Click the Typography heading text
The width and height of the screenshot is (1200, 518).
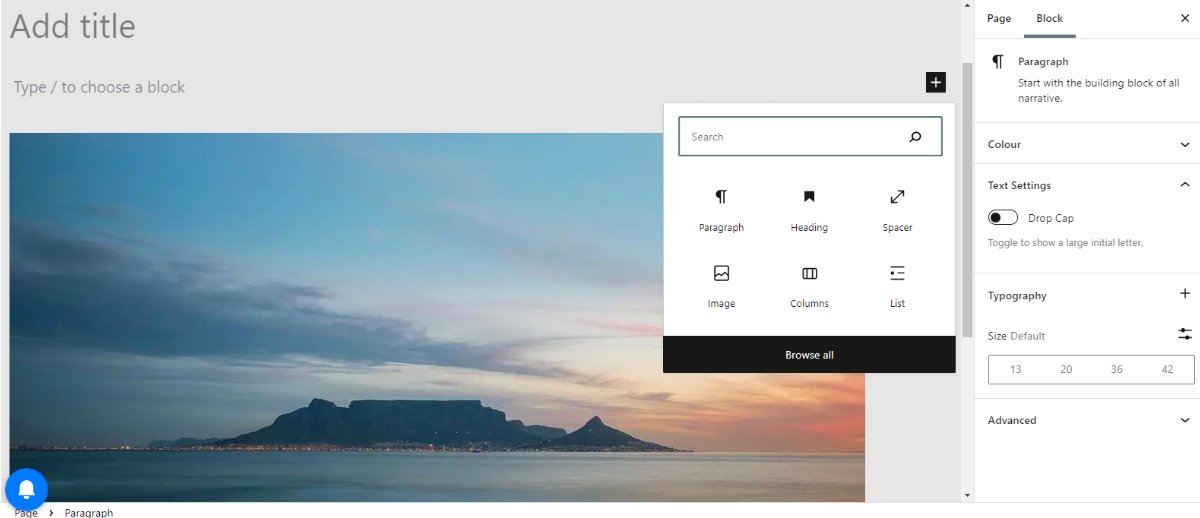pyautogui.click(x=1017, y=295)
